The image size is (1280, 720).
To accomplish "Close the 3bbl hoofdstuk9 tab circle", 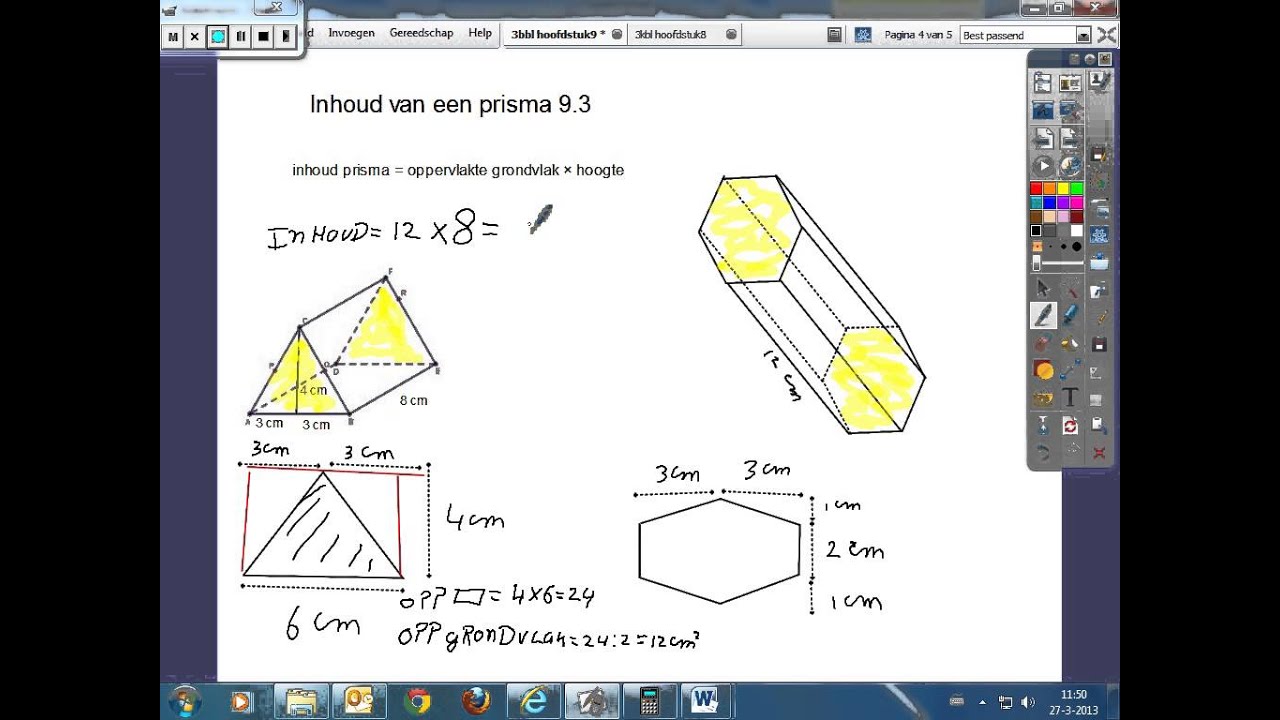I will (x=617, y=34).
